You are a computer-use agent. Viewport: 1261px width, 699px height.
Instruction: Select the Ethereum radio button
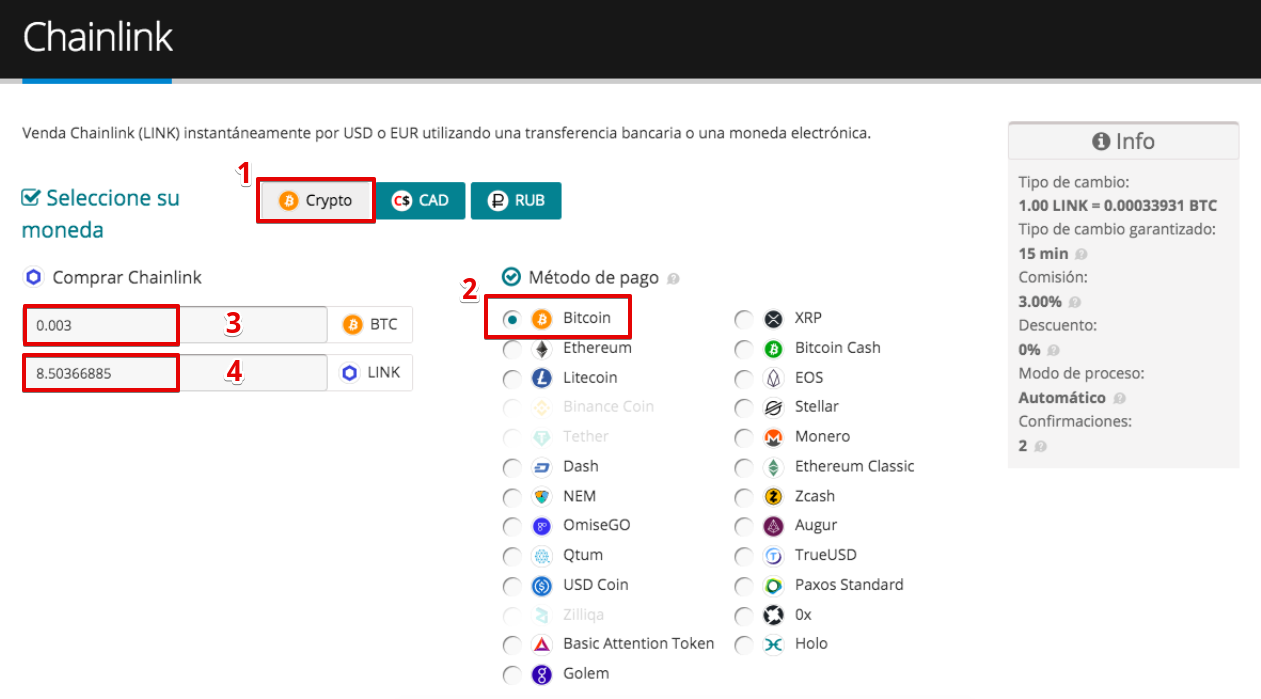(x=512, y=349)
